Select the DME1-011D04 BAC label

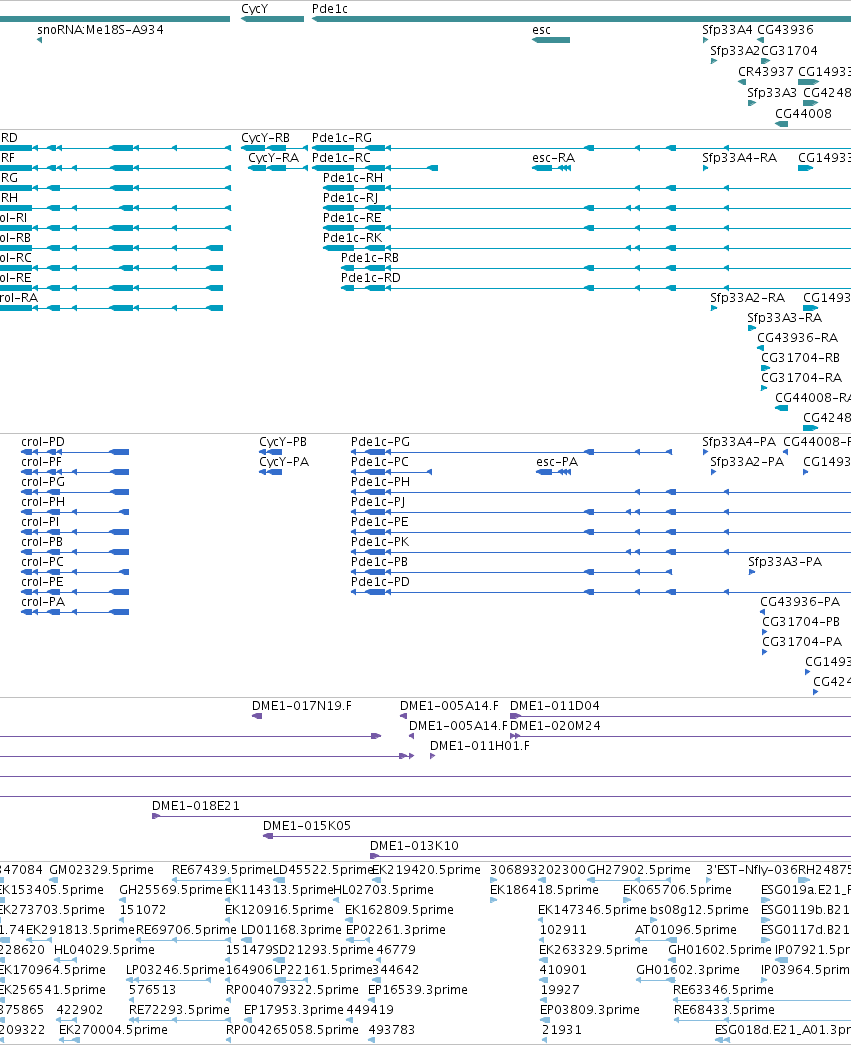(554, 705)
